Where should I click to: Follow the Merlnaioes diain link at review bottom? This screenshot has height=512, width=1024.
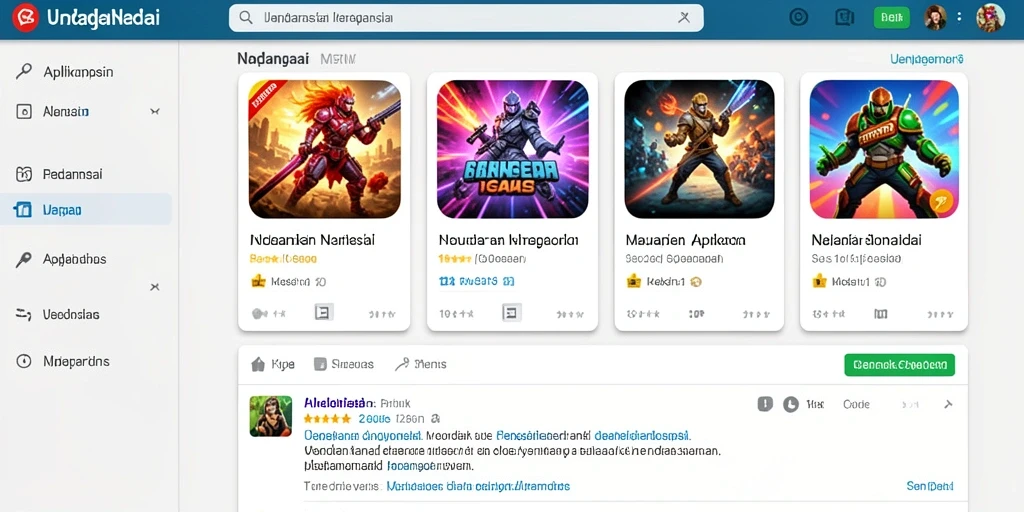pos(478,487)
